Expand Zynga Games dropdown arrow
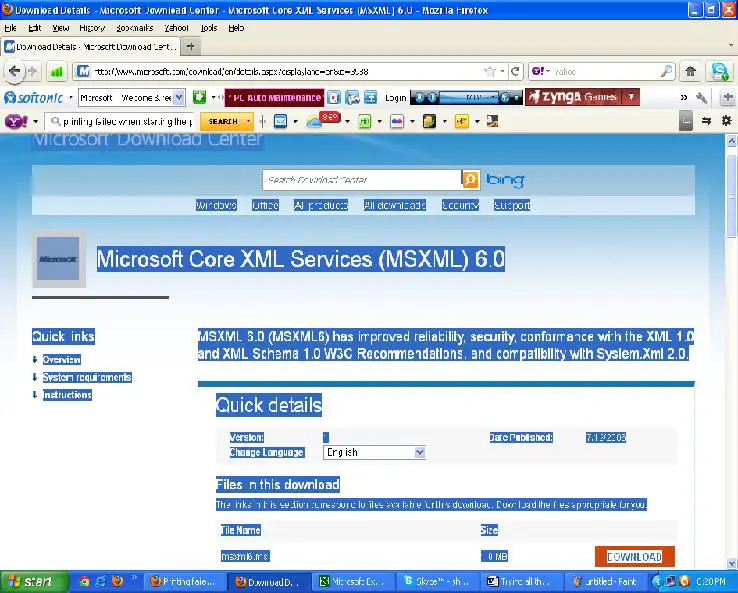The width and height of the screenshot is (738, 593). pyautogui.click(x=631, y=97)
